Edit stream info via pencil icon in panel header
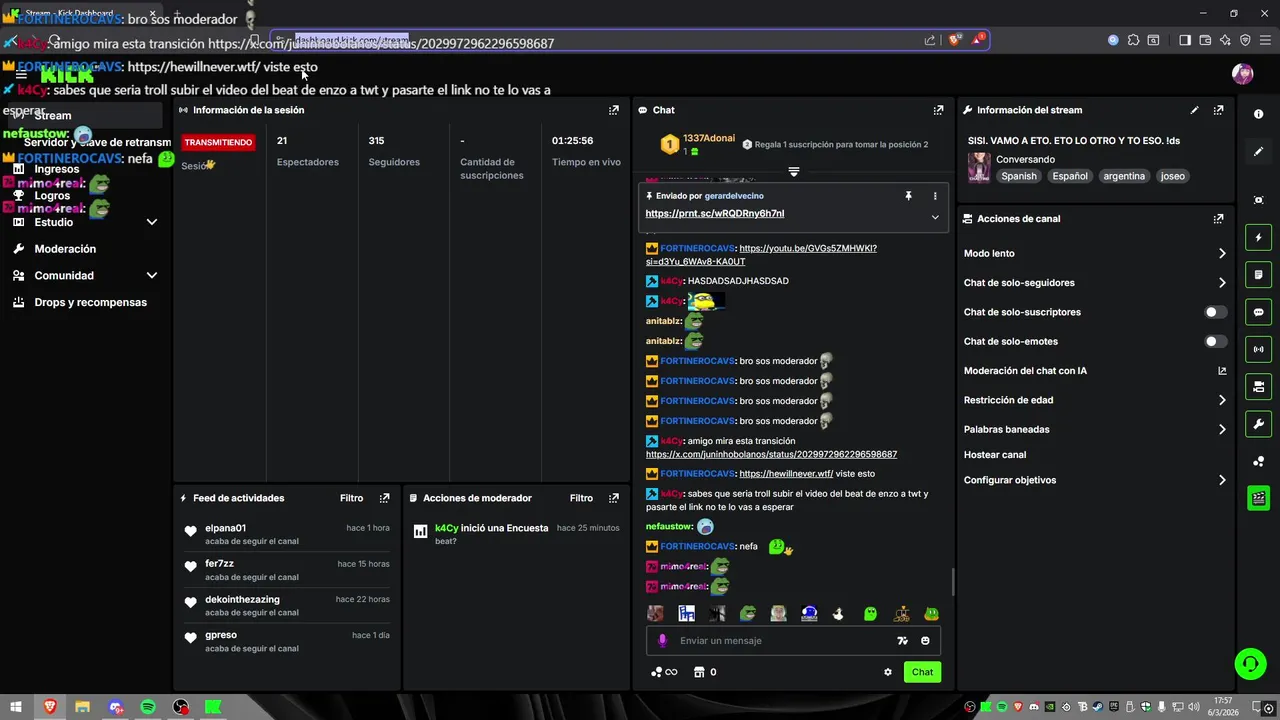 tap(1194, 110)
